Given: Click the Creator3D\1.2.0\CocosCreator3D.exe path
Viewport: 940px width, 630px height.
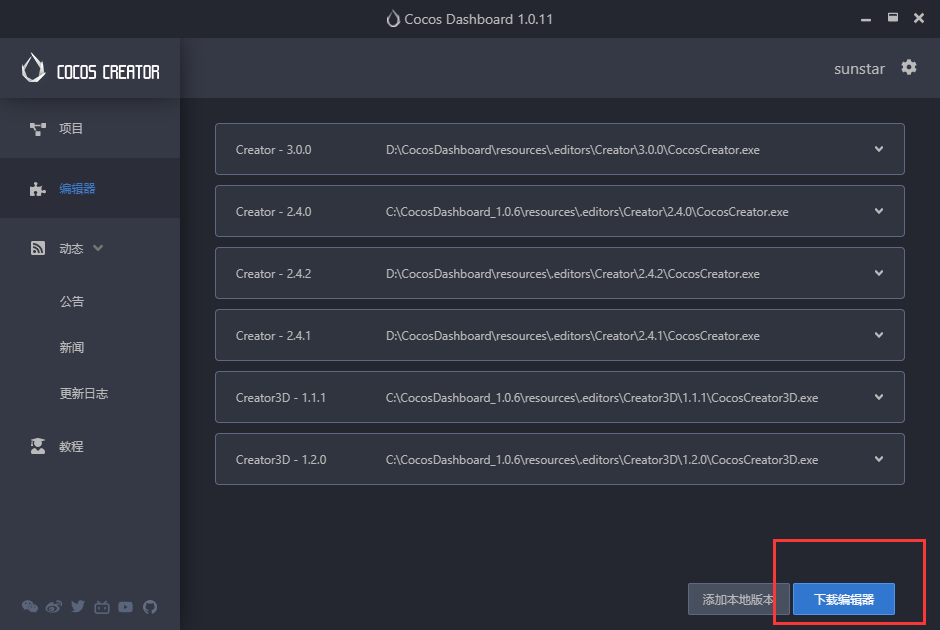Looking at the screenshot, I should tap(602, 460).
